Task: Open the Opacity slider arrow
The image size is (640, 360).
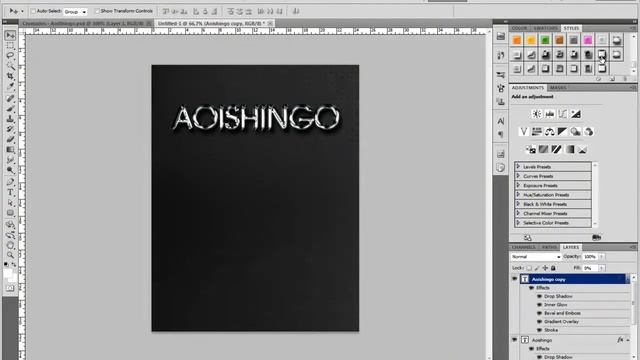Action: coord(602,257)
